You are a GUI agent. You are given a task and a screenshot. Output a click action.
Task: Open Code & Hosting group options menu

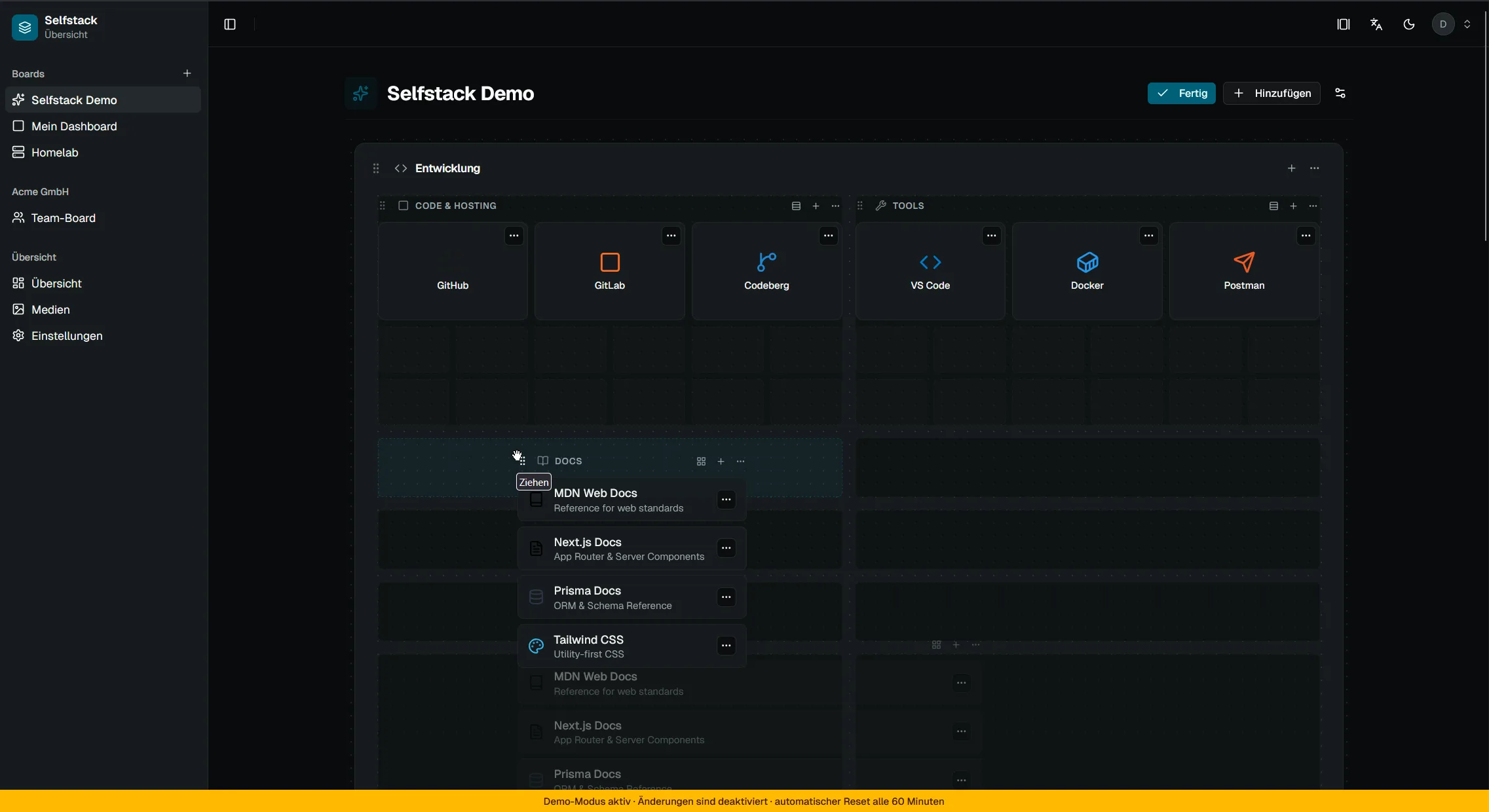(x=836, y=206)
